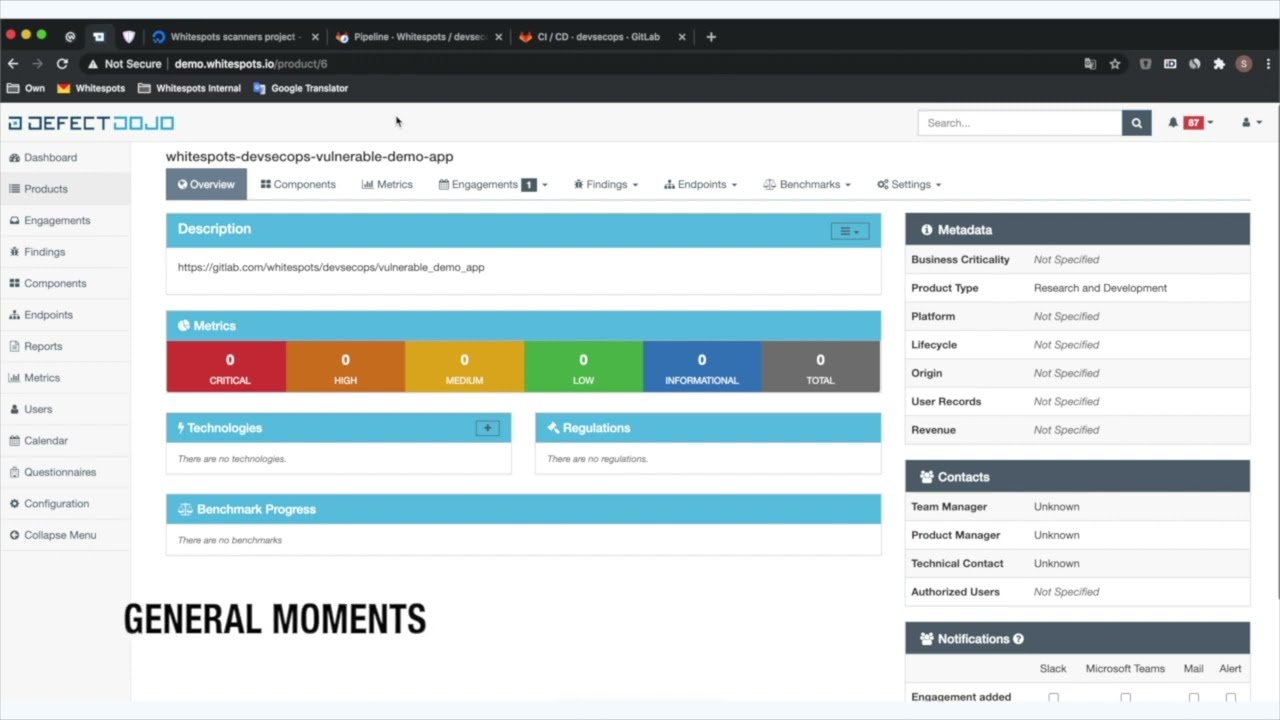Open Configuration in the sidebar
Image resolution: width=1280 pixels, height=720 pixels.
pos(56,504)
